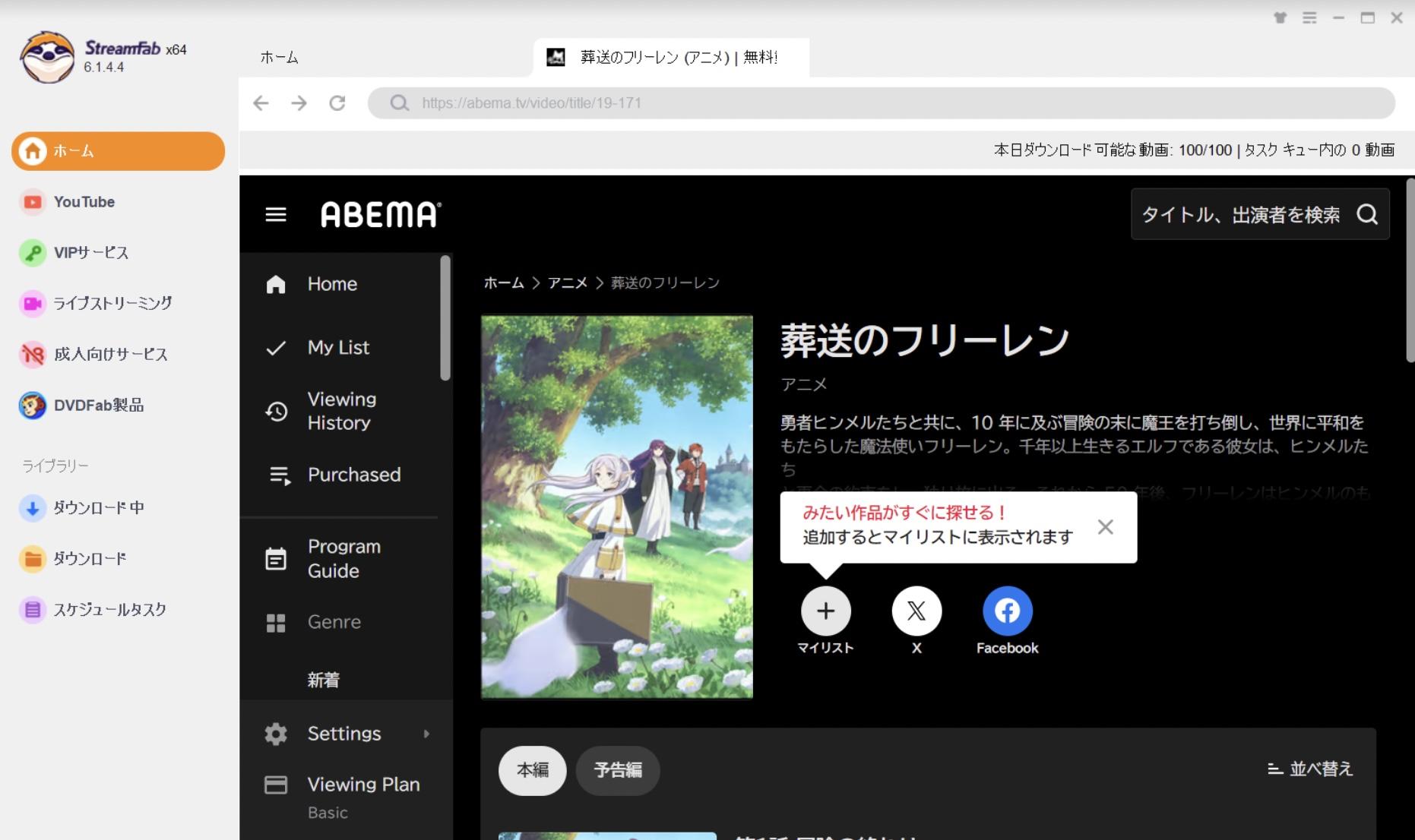The height and width of the screenshot is (840, 1415).
Task: Click the Frieren poster thumbnail
Action: coord(617,507)
